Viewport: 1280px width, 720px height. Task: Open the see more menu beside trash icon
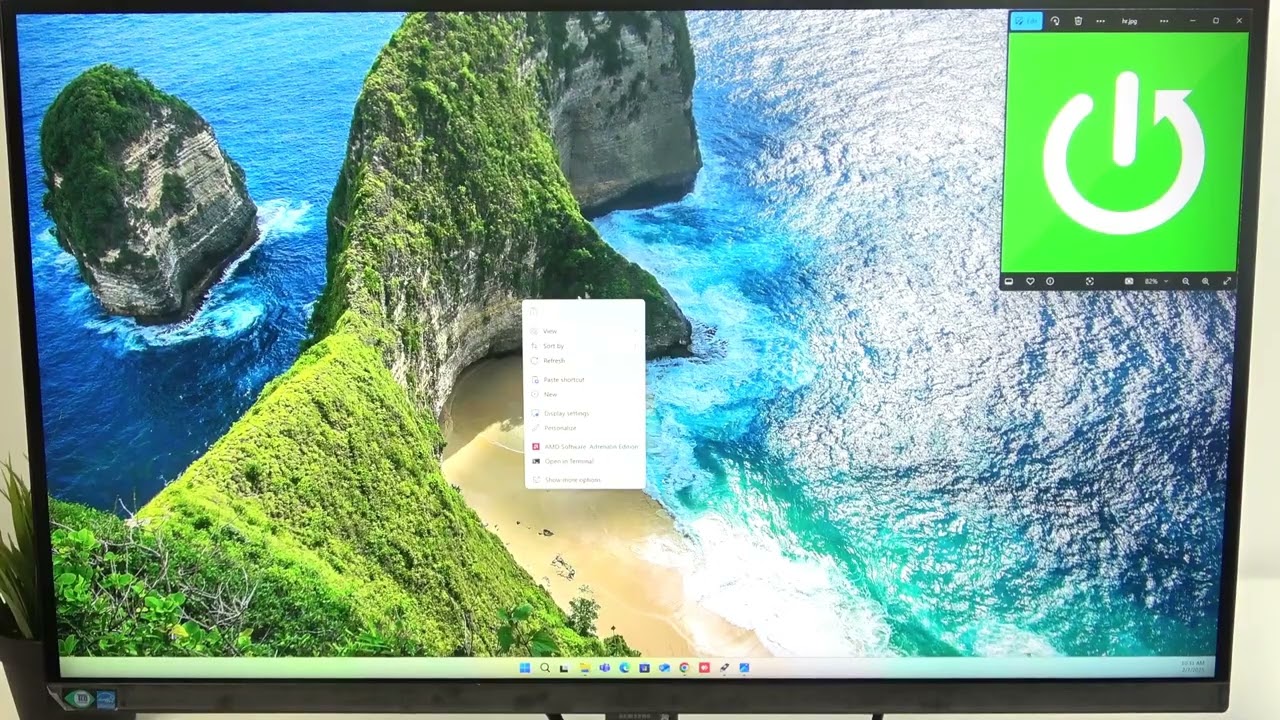(x=1101, y=21)
